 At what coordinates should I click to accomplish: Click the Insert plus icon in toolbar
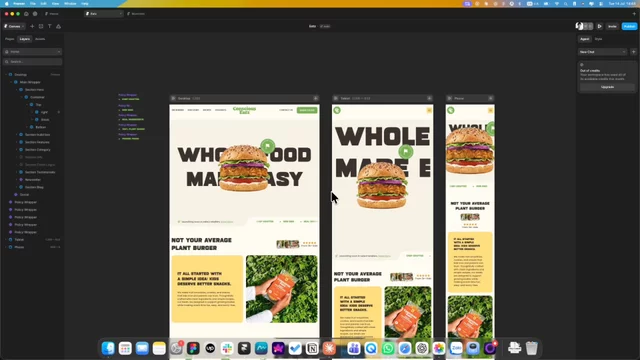click(32, 26)
